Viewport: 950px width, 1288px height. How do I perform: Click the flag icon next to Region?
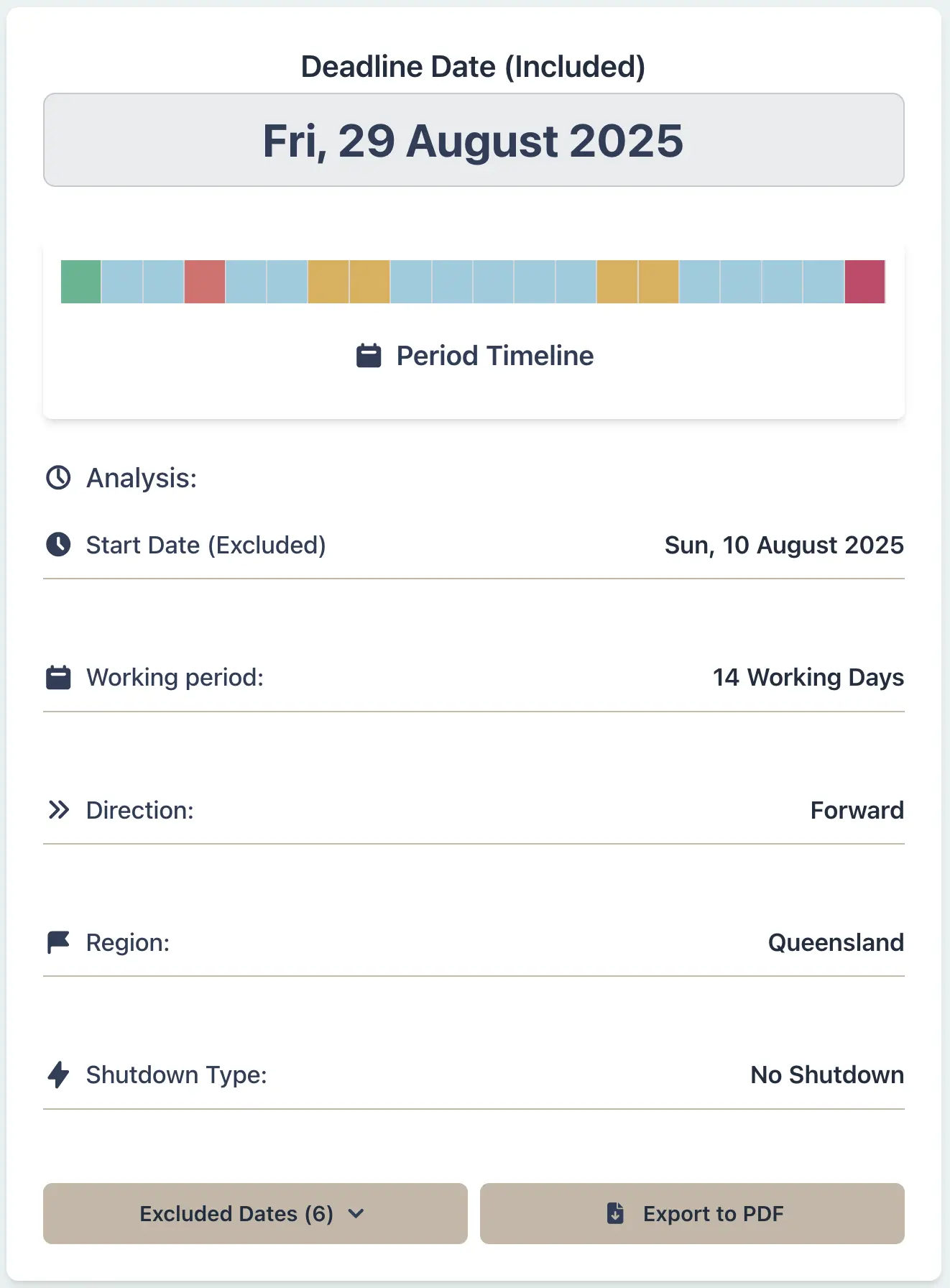click(x=58, y=942)
